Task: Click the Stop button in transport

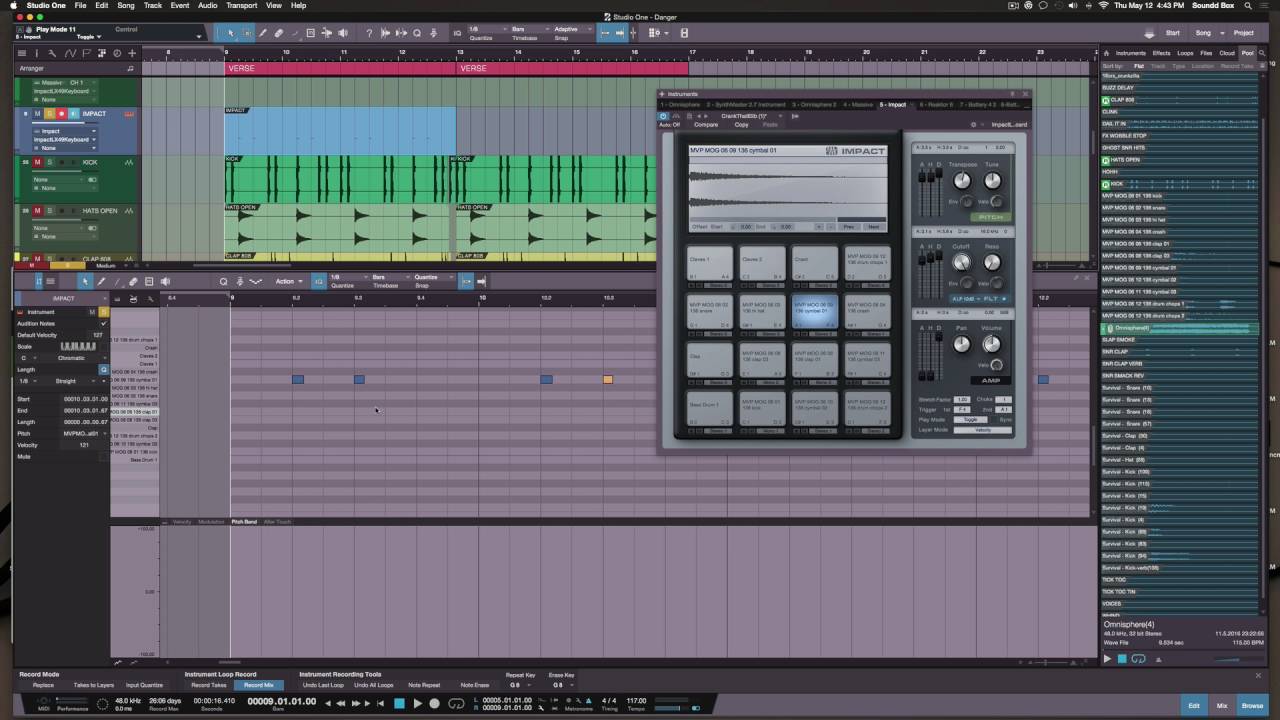Action: [x=399, y=703]
